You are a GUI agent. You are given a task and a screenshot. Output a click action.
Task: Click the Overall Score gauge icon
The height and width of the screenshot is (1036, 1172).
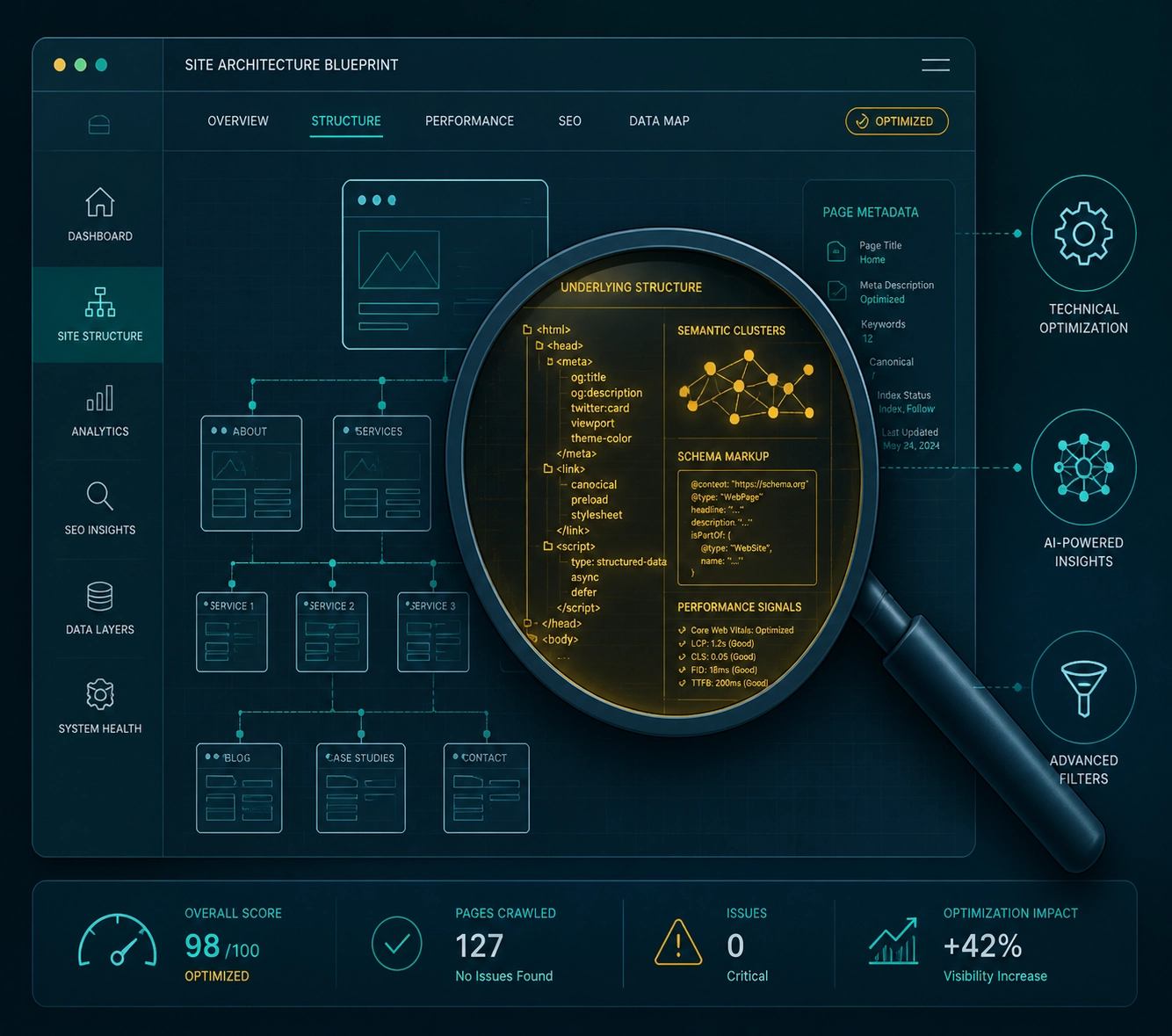coord(118,941)
